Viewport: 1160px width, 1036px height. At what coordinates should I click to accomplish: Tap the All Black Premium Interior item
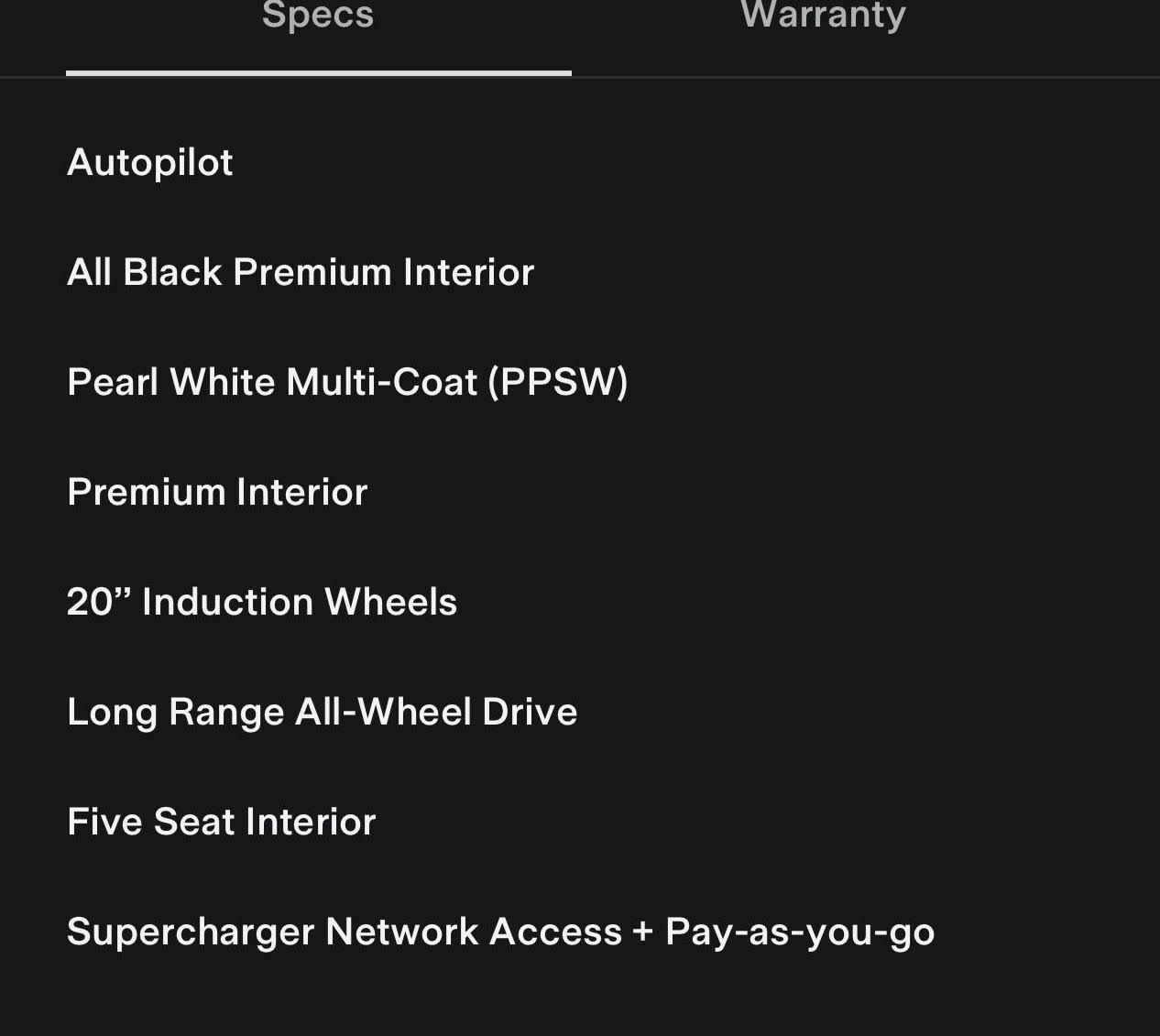click(301, 273)
